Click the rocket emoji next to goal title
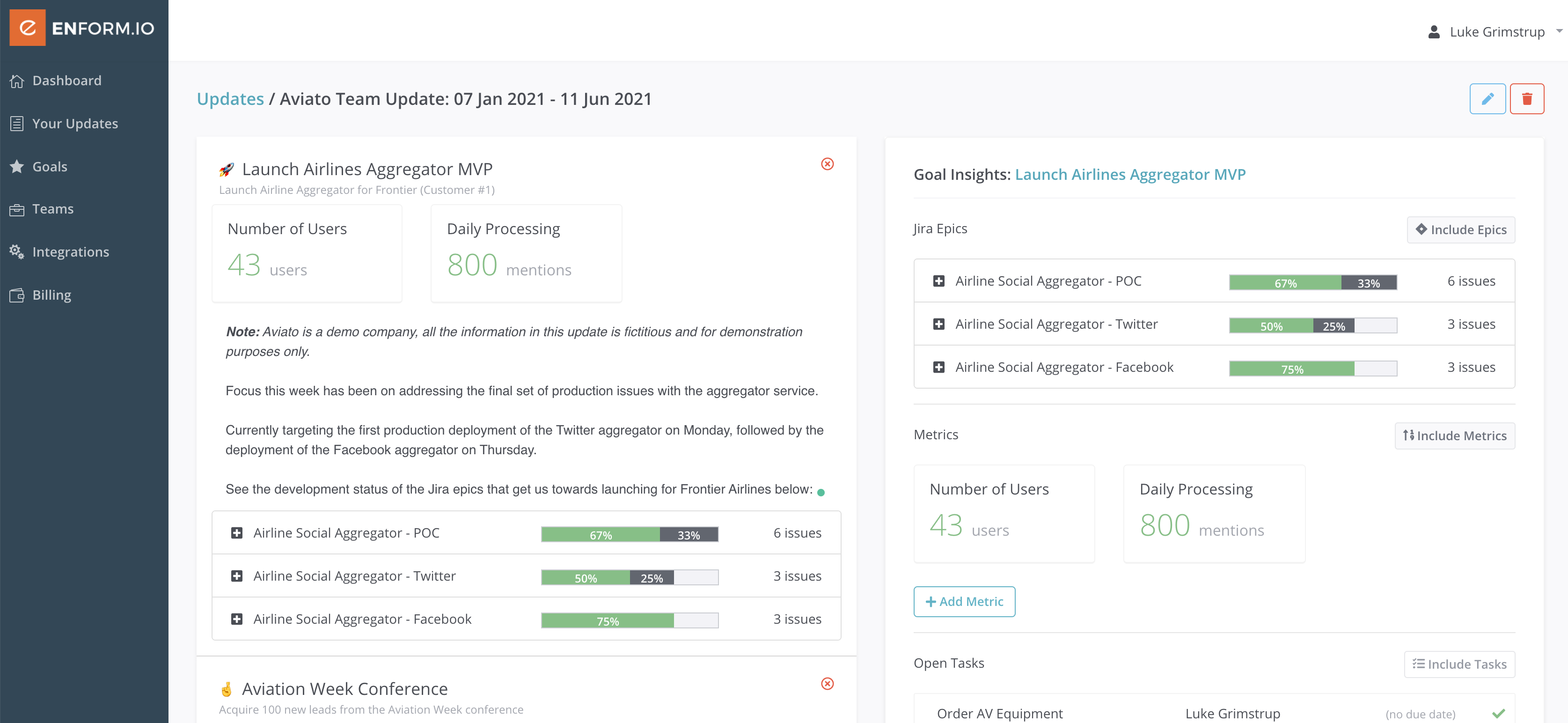The image size is (1568, 723). pyautogui.click(x=227, y=170)
